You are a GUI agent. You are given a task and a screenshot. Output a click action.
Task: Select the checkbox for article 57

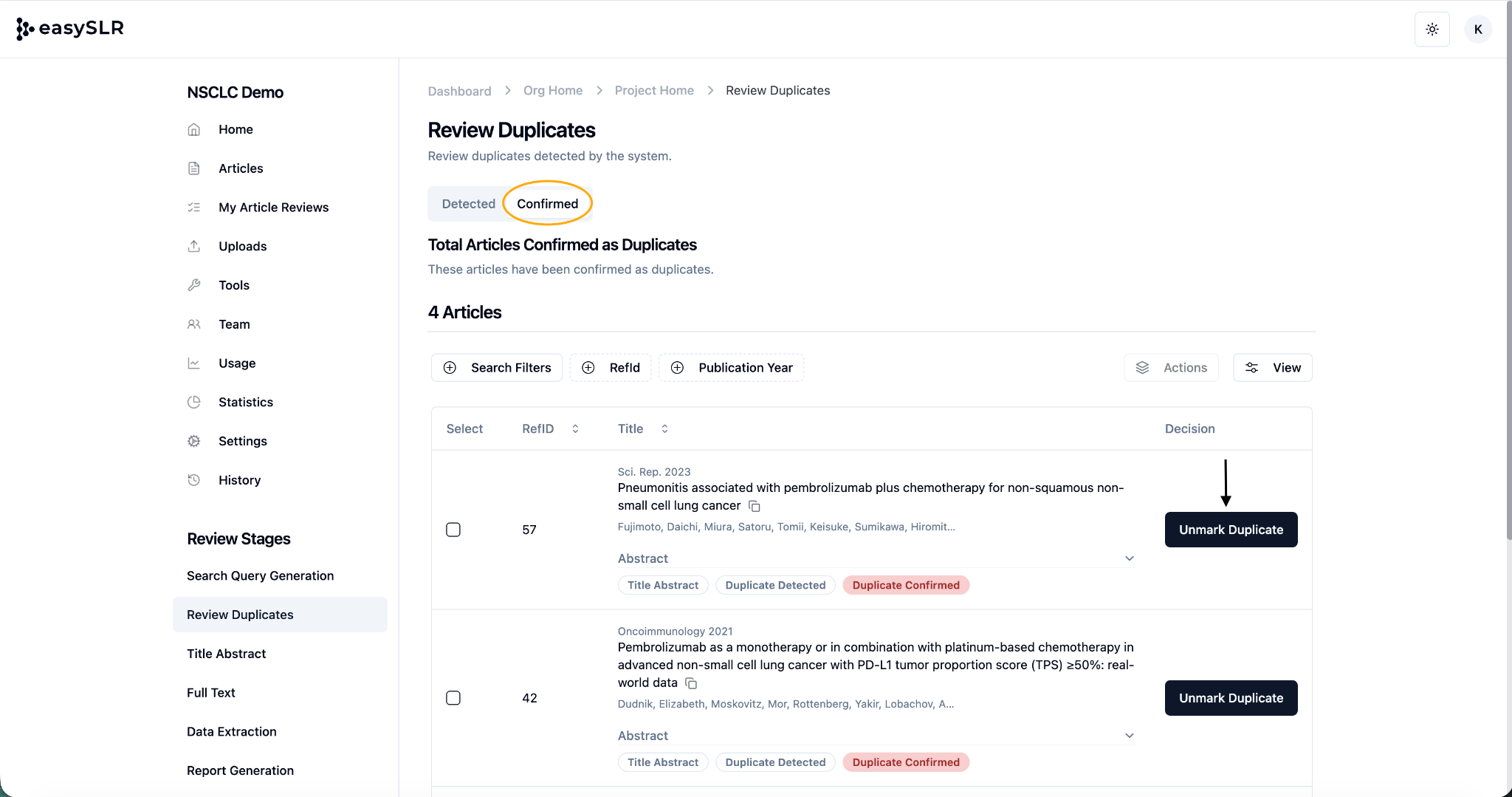pos(453,530)
